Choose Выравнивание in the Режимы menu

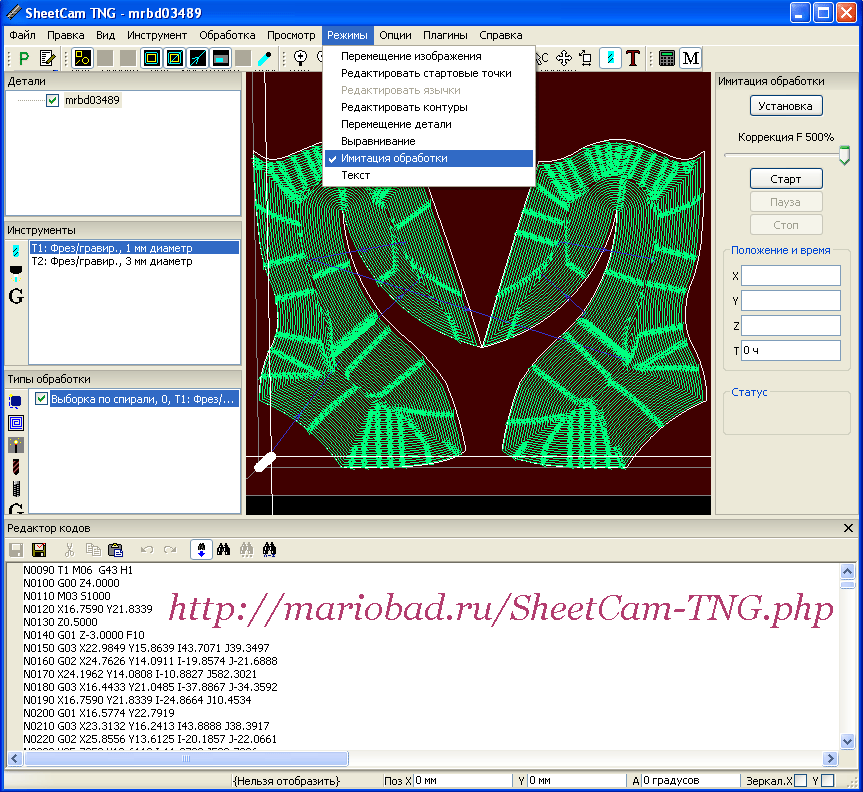pos(429,141)
